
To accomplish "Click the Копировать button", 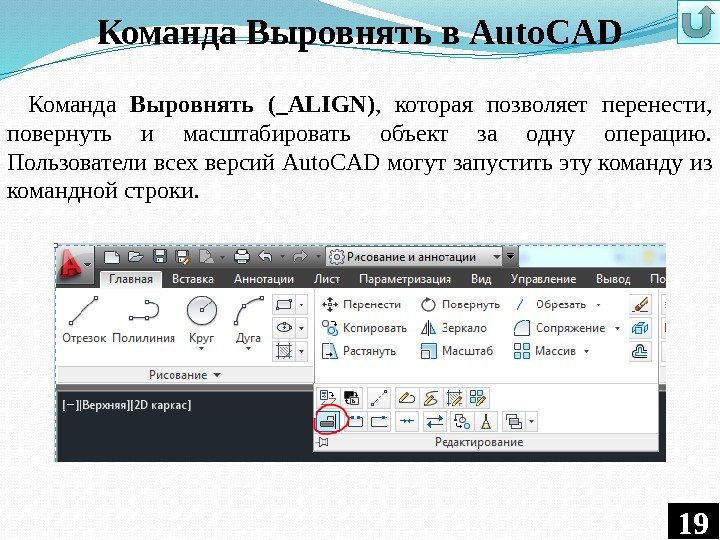I will coord(364,328).
